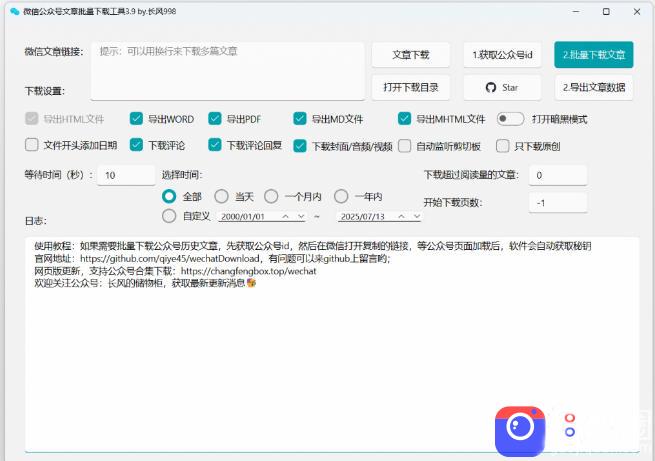Click the down arrow on the 2000/01/01 date

(x=301, y=216)
